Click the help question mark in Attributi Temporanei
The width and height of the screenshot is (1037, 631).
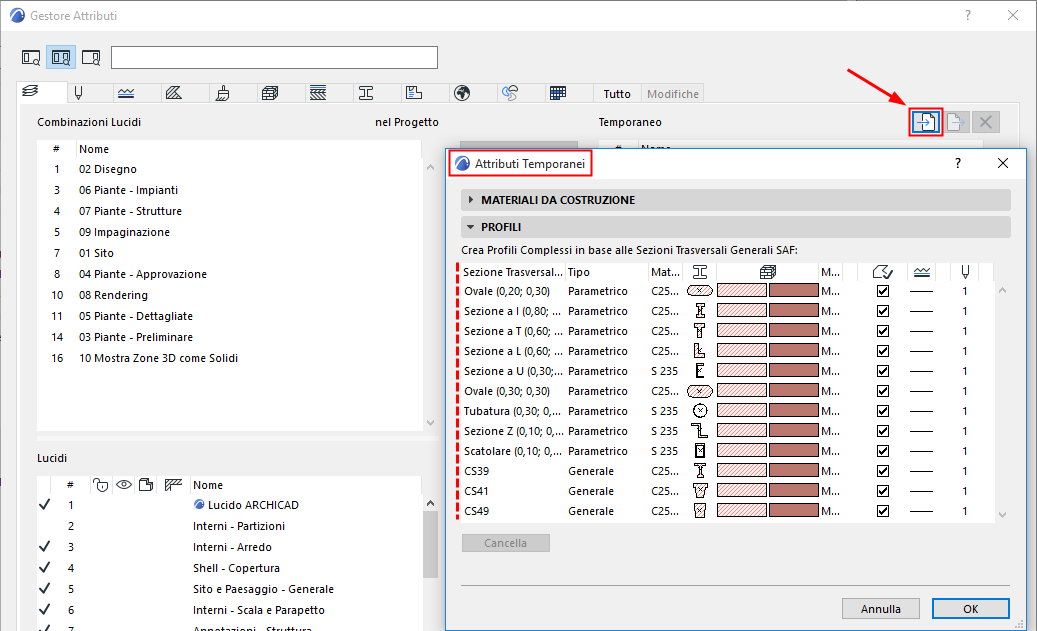(958, 163)
